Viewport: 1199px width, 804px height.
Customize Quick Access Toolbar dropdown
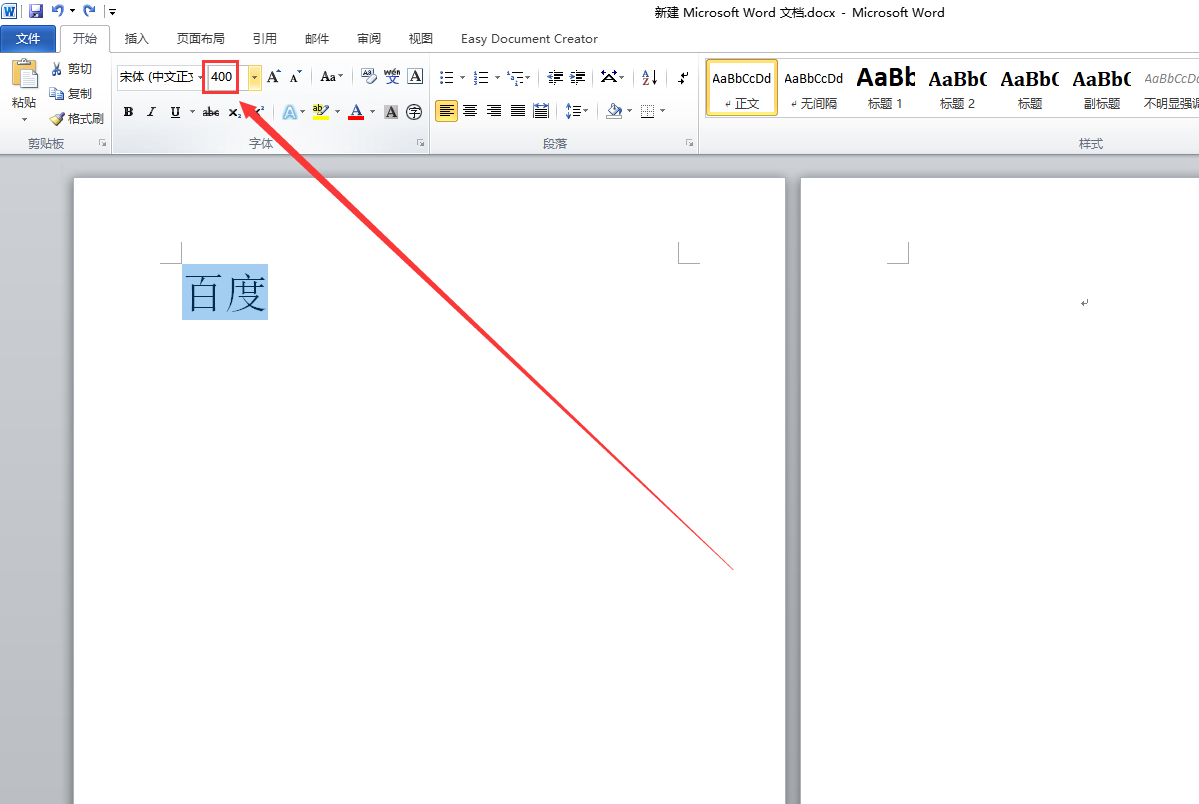click(x=112, y=11)
